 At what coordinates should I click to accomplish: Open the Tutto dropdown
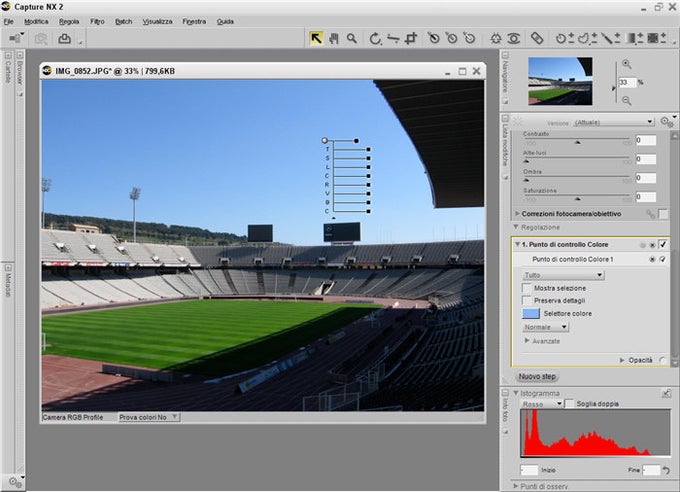563,275
